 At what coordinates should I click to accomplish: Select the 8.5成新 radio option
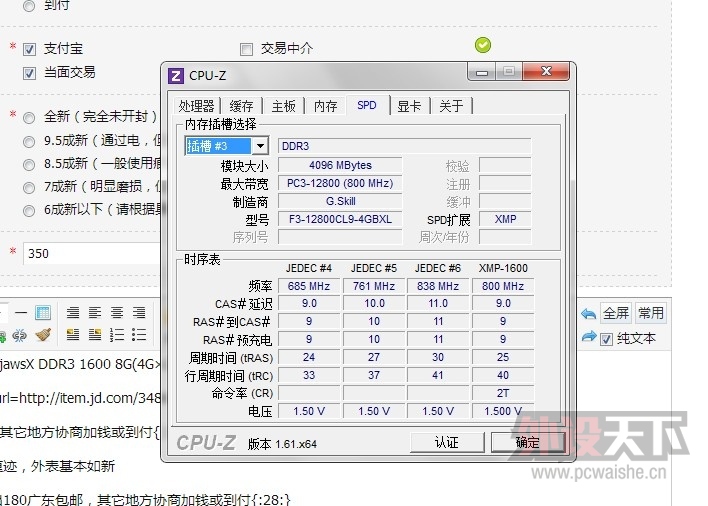(x=29, y=165)
